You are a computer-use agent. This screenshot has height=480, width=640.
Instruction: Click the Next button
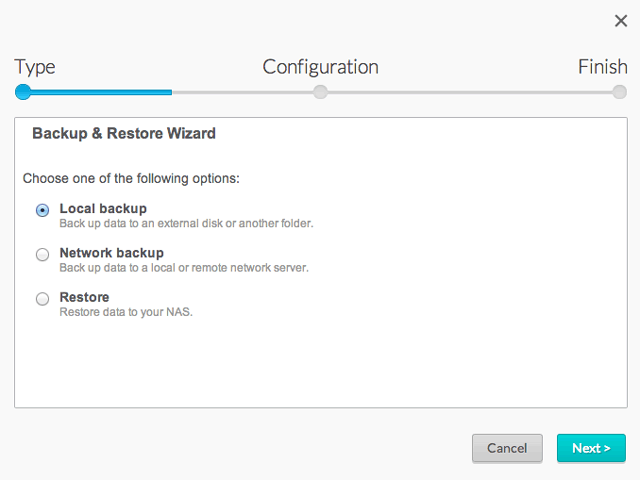point(591,448)
